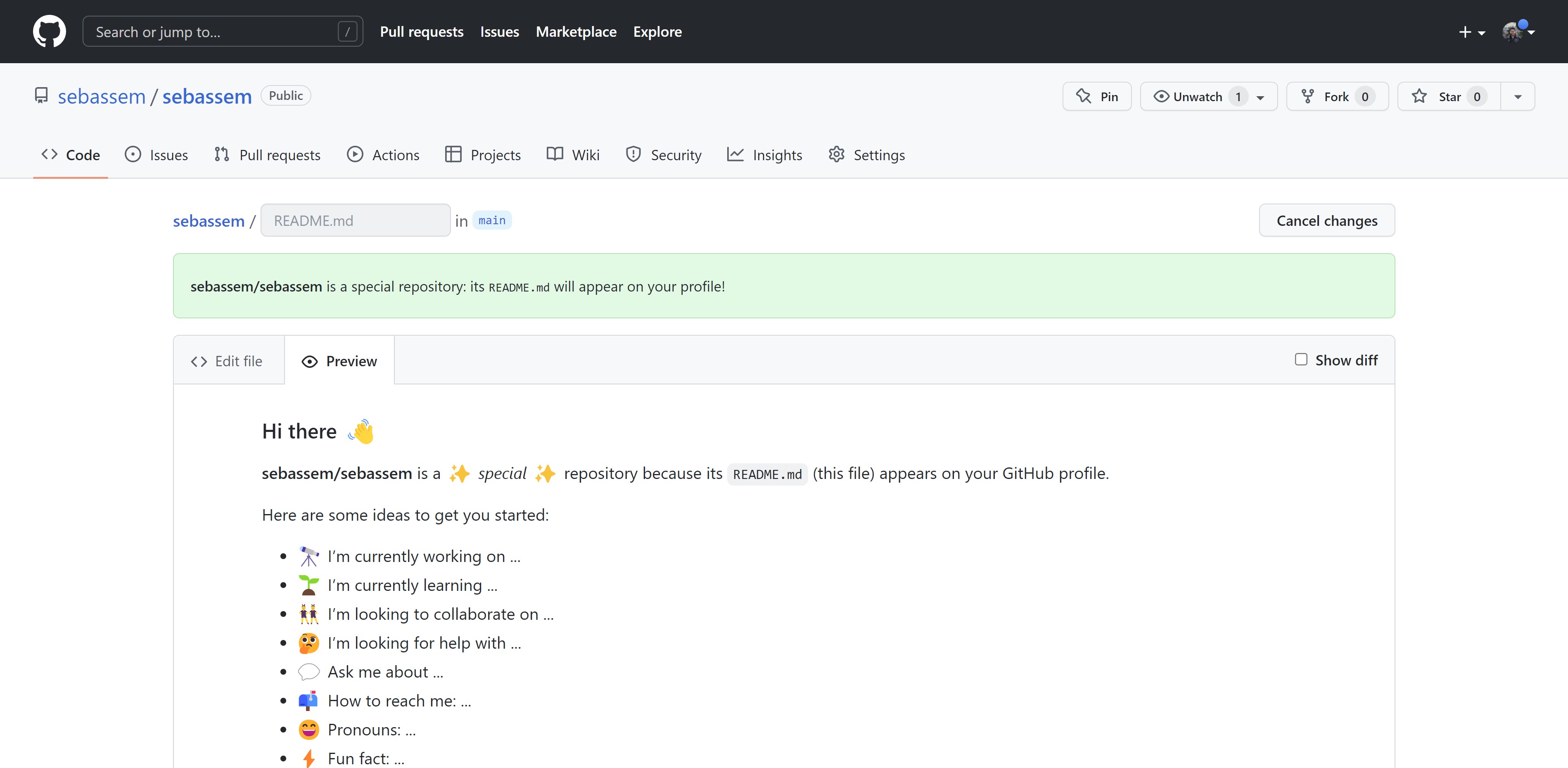Click the Pull requests tab branch icon
The width and height of the screenshot is (1568, 768).
coord(222,154)
